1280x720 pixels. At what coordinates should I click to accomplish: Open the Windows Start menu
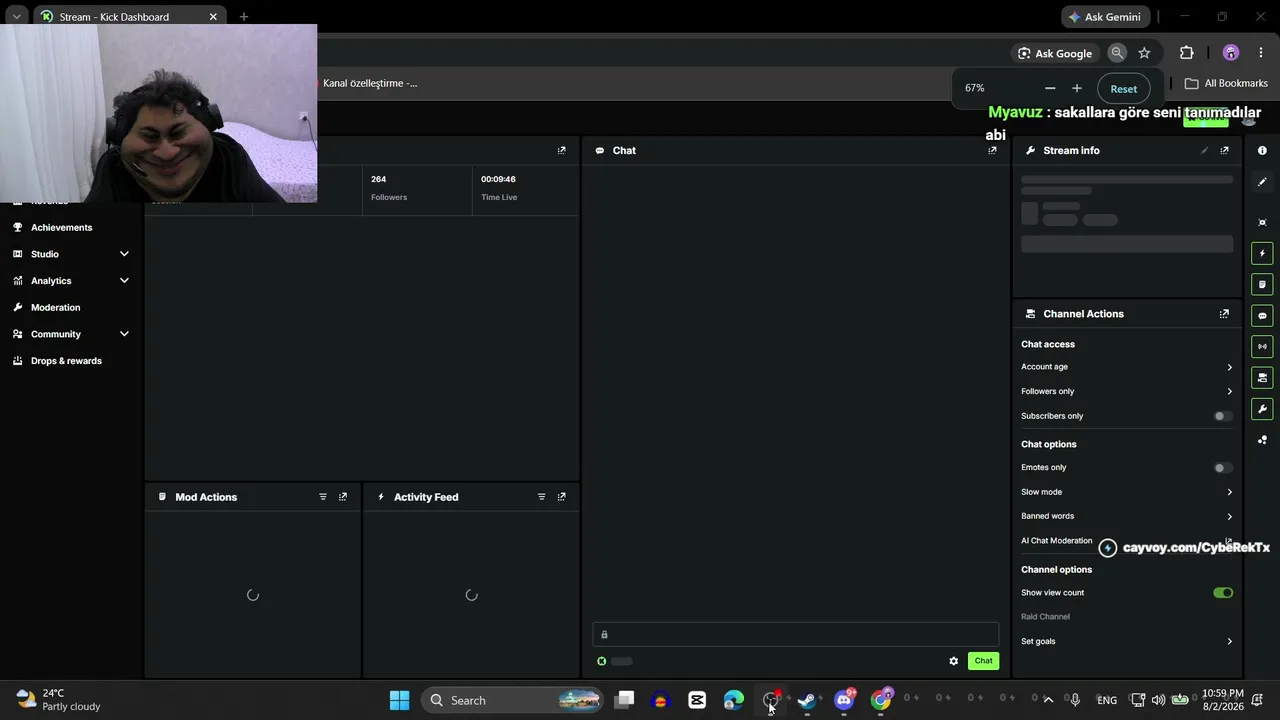click(x=399, y=700)
